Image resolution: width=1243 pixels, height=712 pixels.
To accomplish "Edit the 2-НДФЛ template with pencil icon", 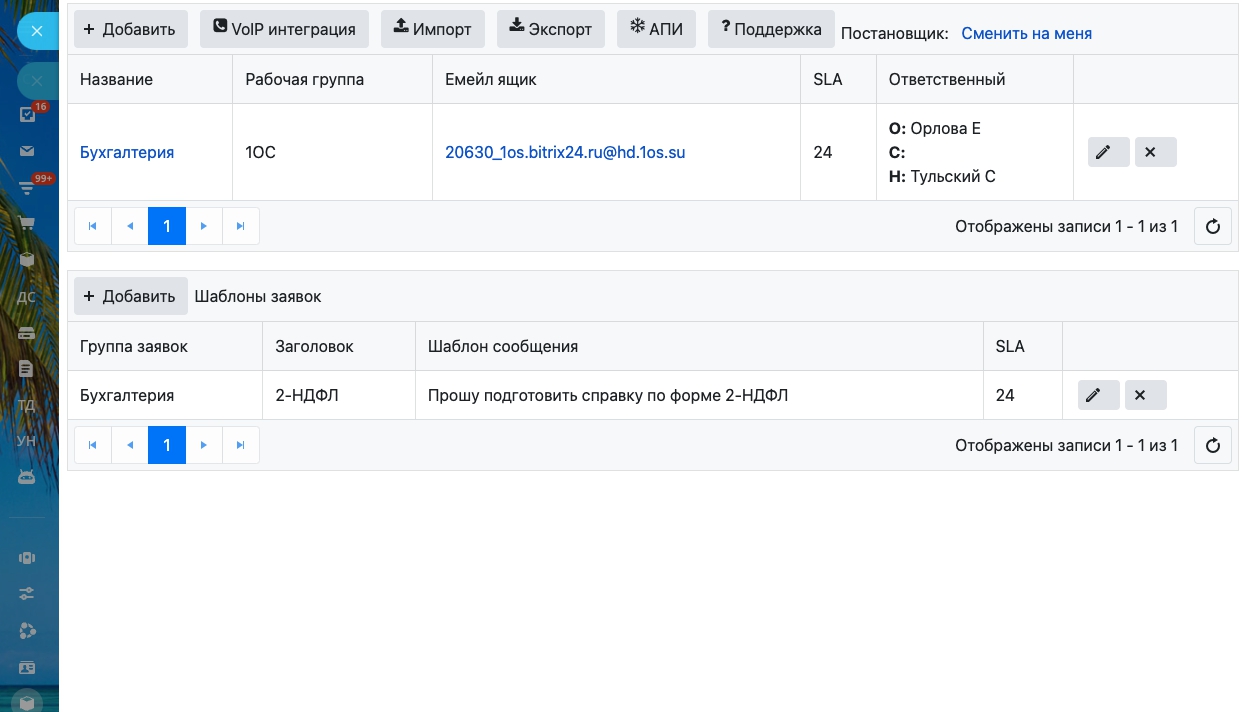I will tap(1098, 395).
